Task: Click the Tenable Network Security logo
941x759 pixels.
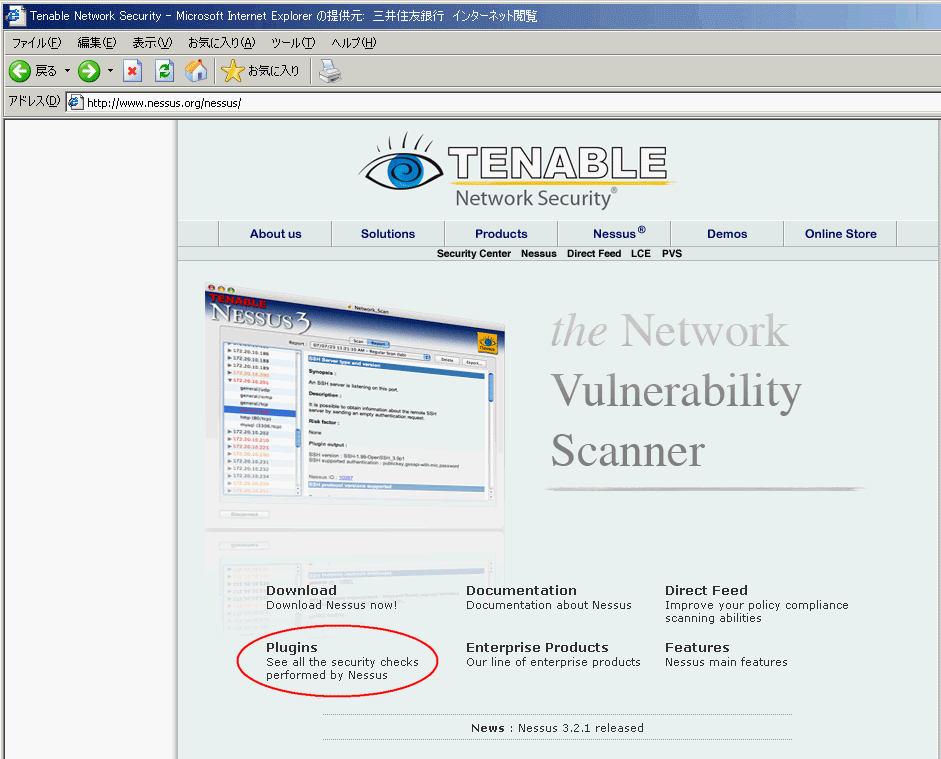Action: click(x=517, y=170)
